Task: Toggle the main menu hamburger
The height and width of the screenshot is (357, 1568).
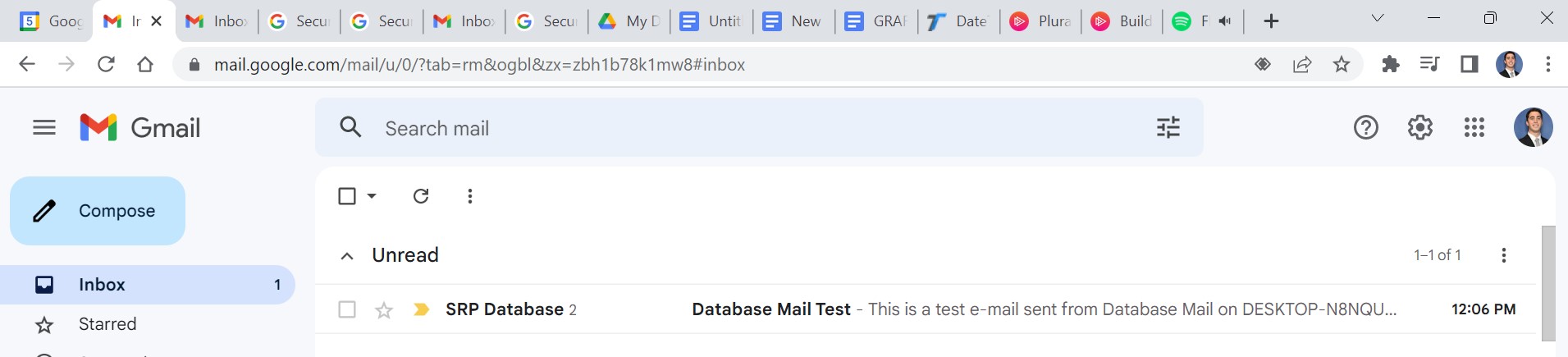Action: [x=44, y=127]
